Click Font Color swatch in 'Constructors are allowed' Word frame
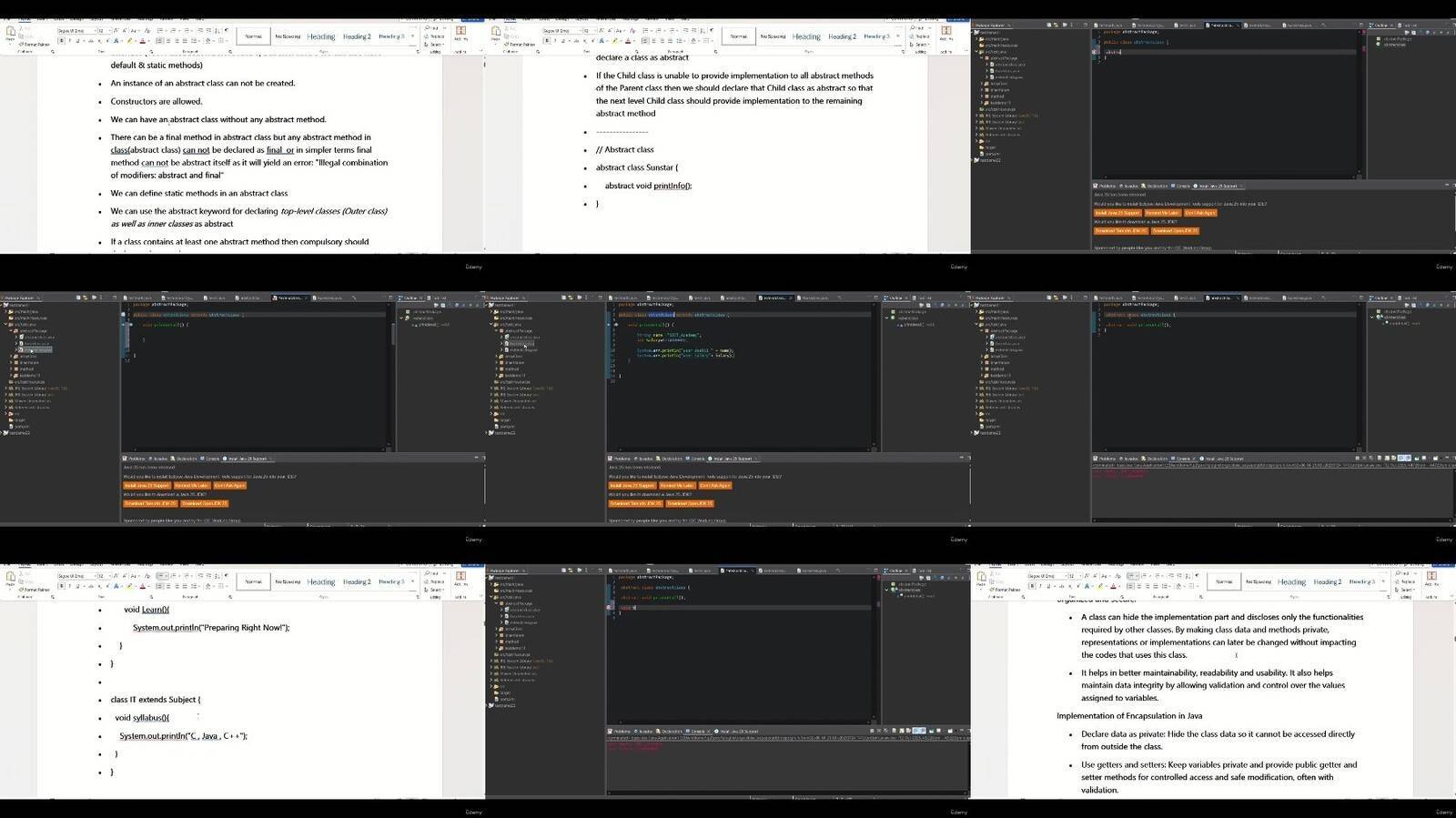The width and height of the screenshot is (1456, 818). 143,41
